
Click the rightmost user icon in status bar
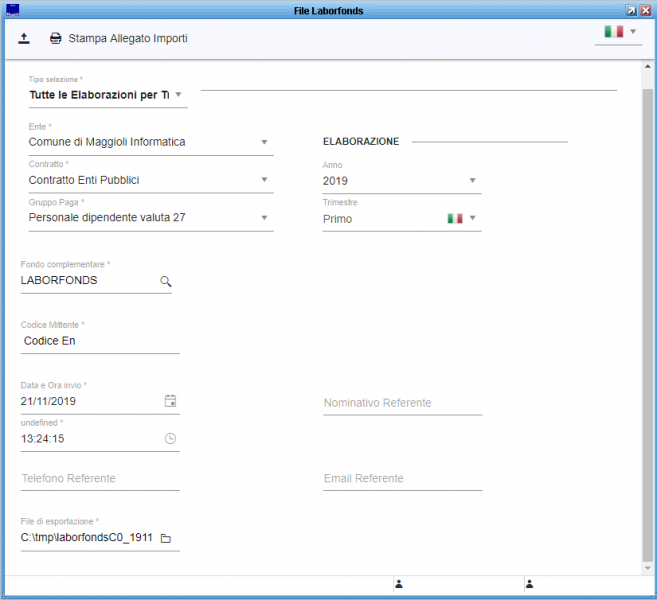coord(529,583)
